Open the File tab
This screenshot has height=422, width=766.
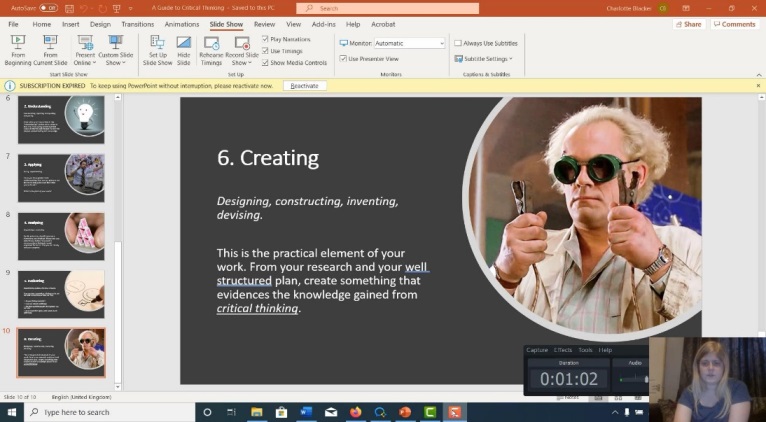click(13, 24)
